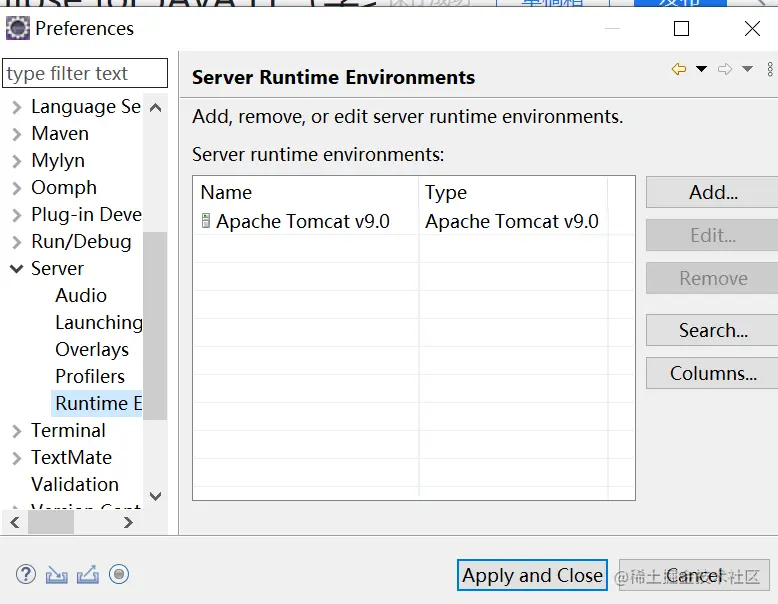Click the oomph preference recorder icon

coord(119,574)
